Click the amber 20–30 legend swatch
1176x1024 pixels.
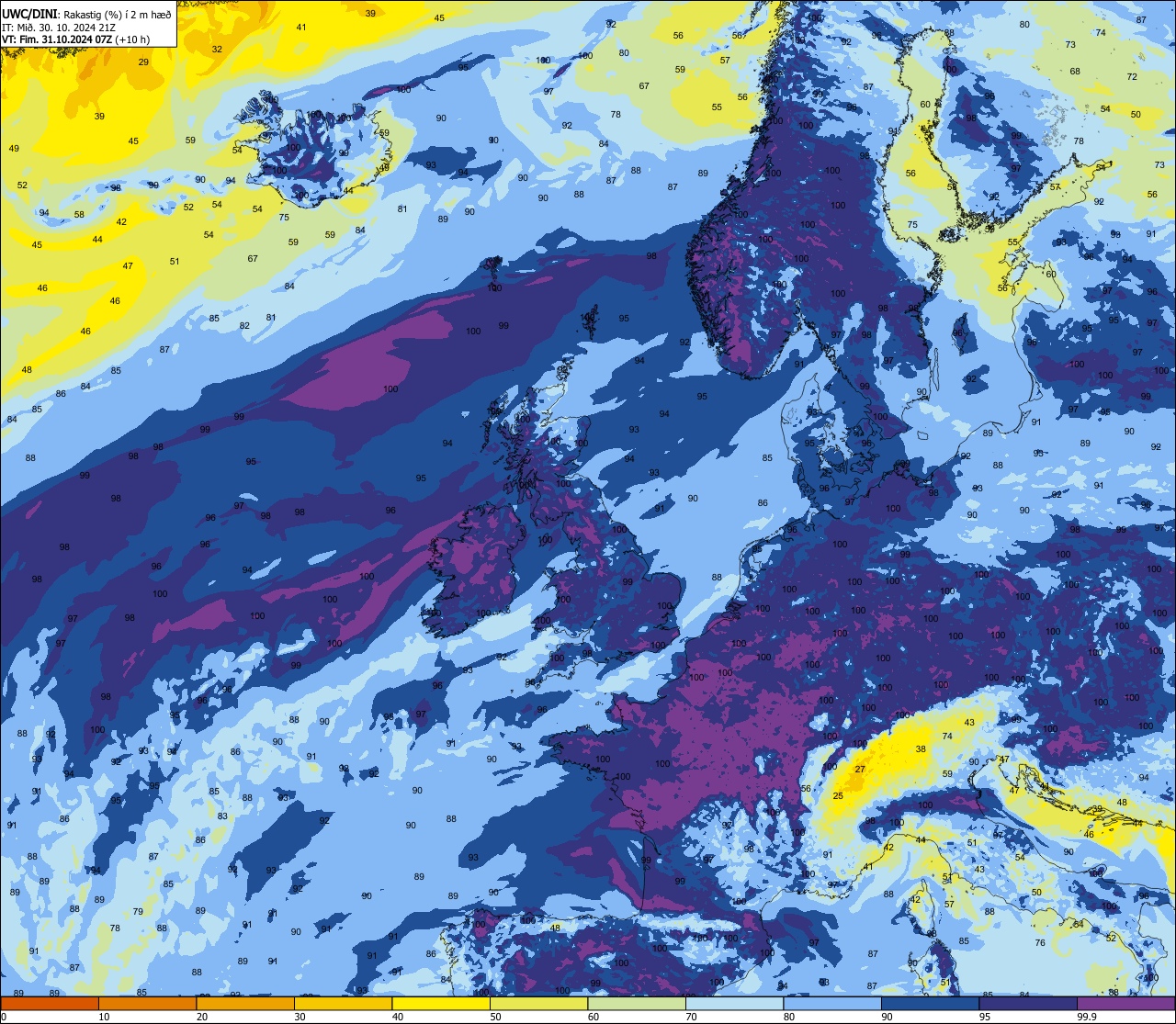tap(245, 1003)
